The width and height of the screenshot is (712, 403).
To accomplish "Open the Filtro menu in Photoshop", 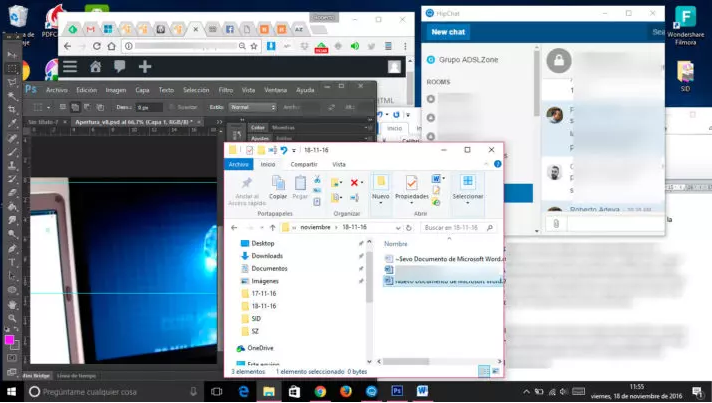I will [x=225, y=90].
